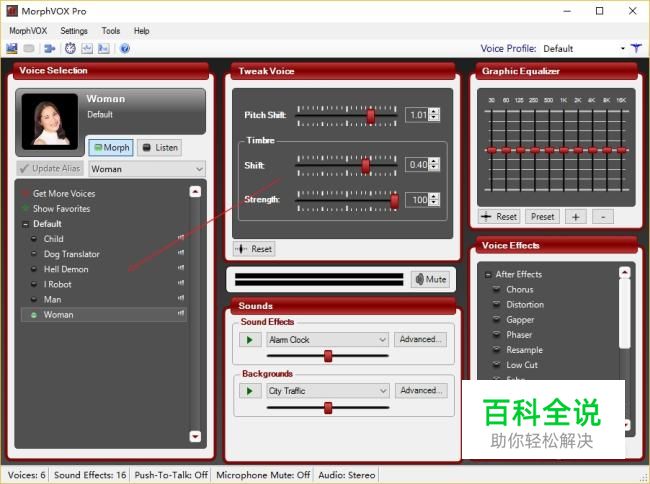
Task: Open the MorphVOX menu
Action: point(28,31)
